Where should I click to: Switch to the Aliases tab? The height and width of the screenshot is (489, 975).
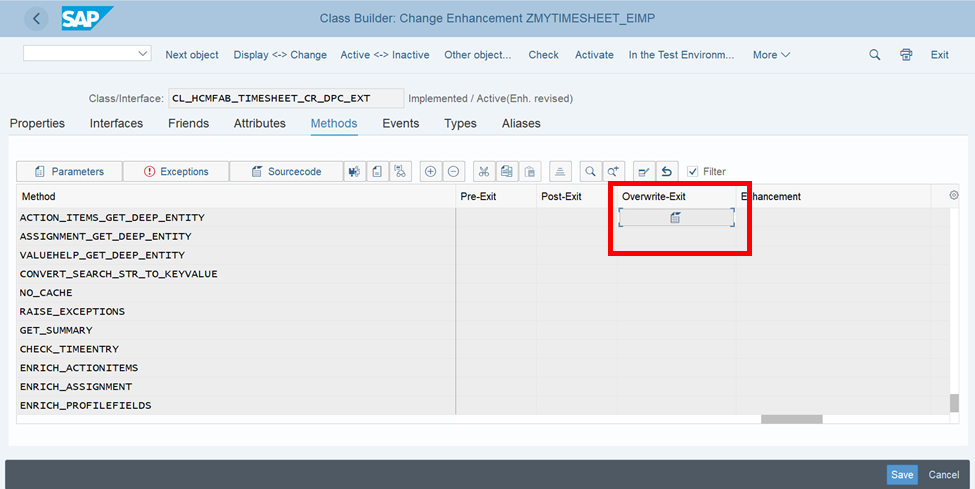(521, 123)
